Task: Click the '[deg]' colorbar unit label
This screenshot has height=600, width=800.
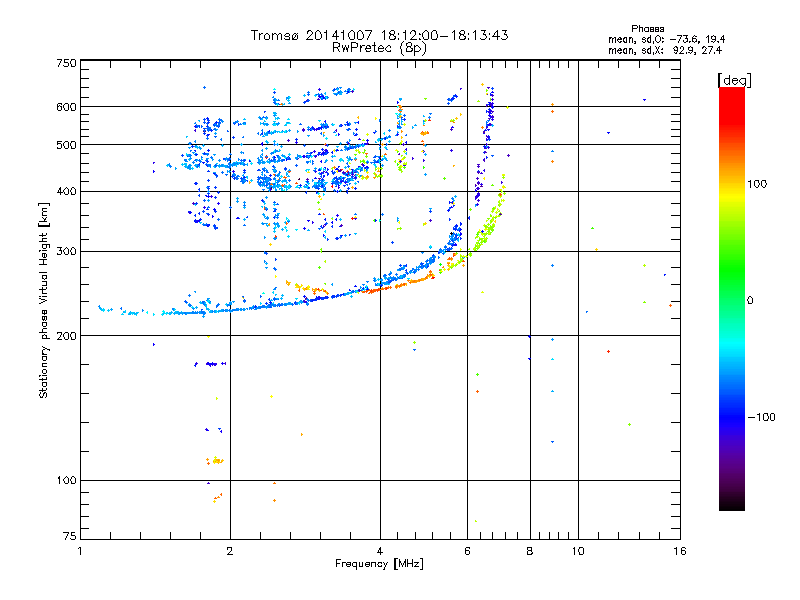Action: (x=734, y=80)
